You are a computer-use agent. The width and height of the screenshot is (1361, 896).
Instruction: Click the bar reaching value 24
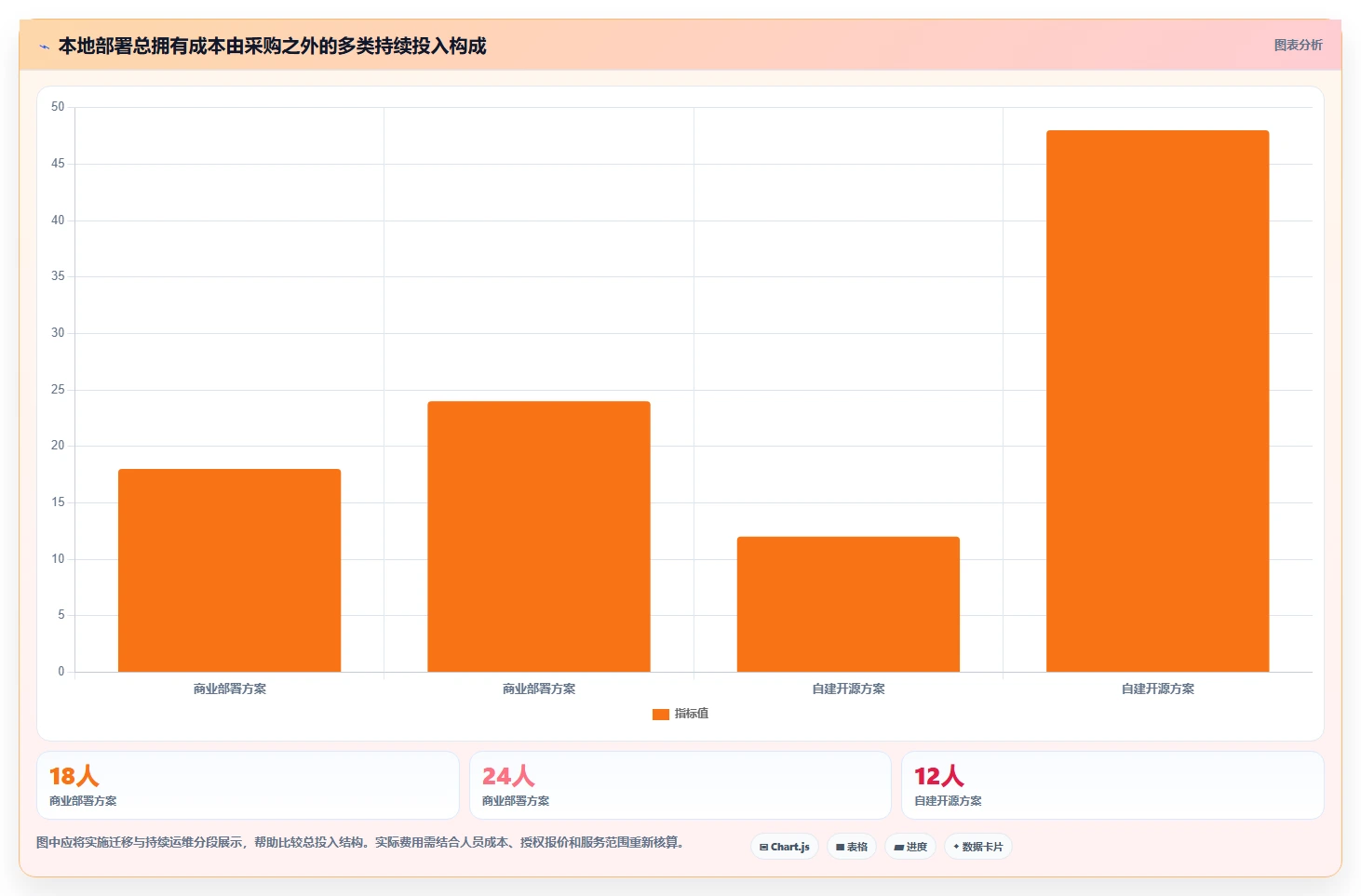point(539,537)
